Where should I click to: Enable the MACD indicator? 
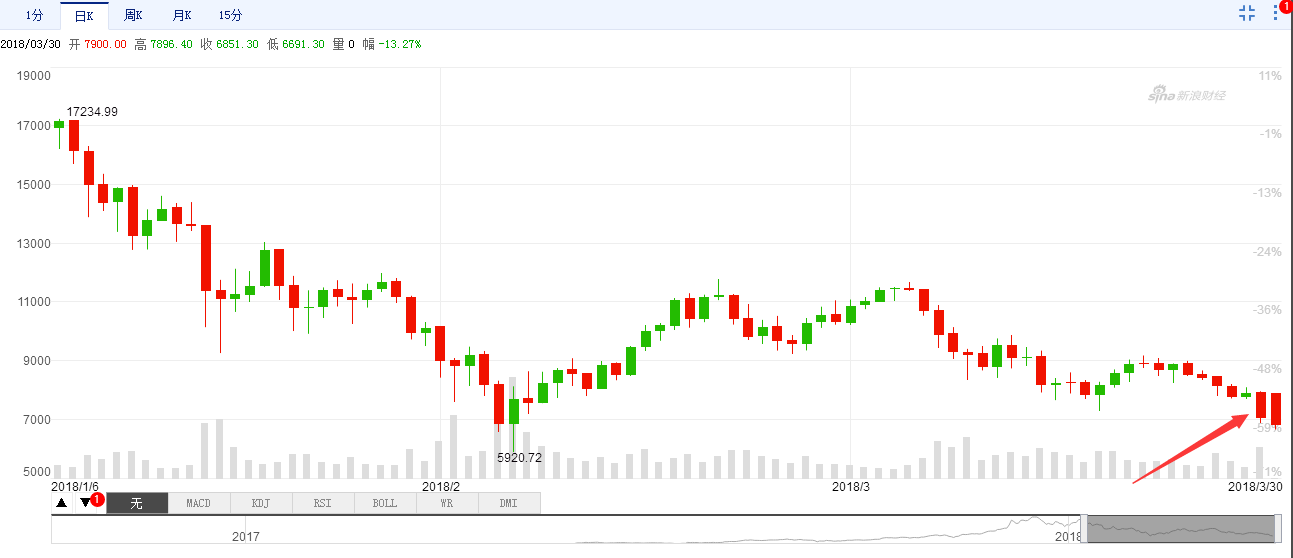click(x=199, y=503)
